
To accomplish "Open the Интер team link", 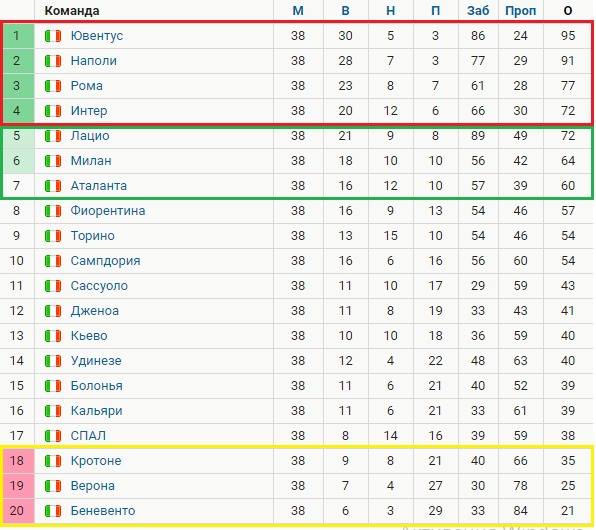I will coord(89,111).
